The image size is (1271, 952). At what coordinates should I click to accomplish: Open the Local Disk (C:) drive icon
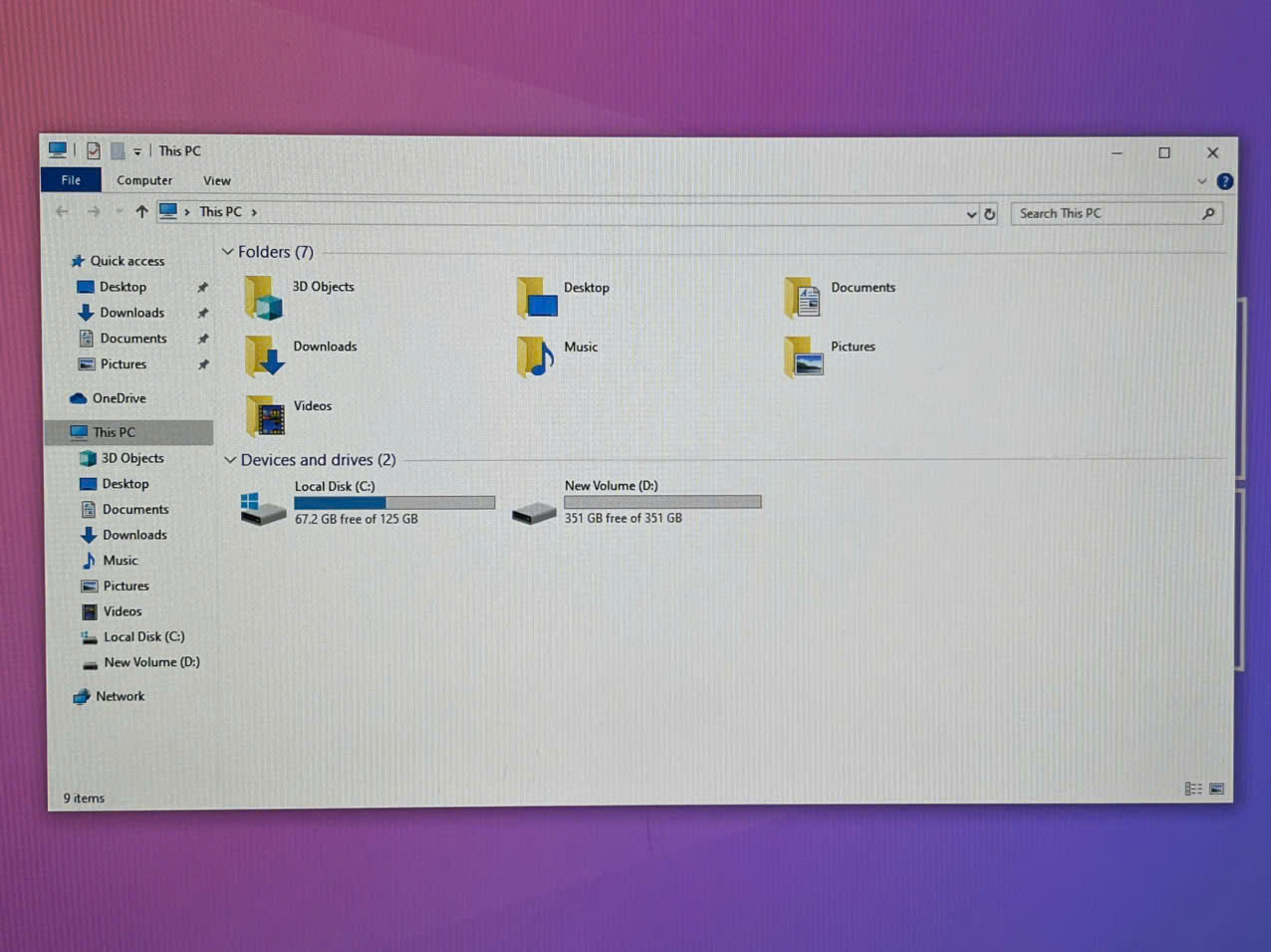point(264,508)
